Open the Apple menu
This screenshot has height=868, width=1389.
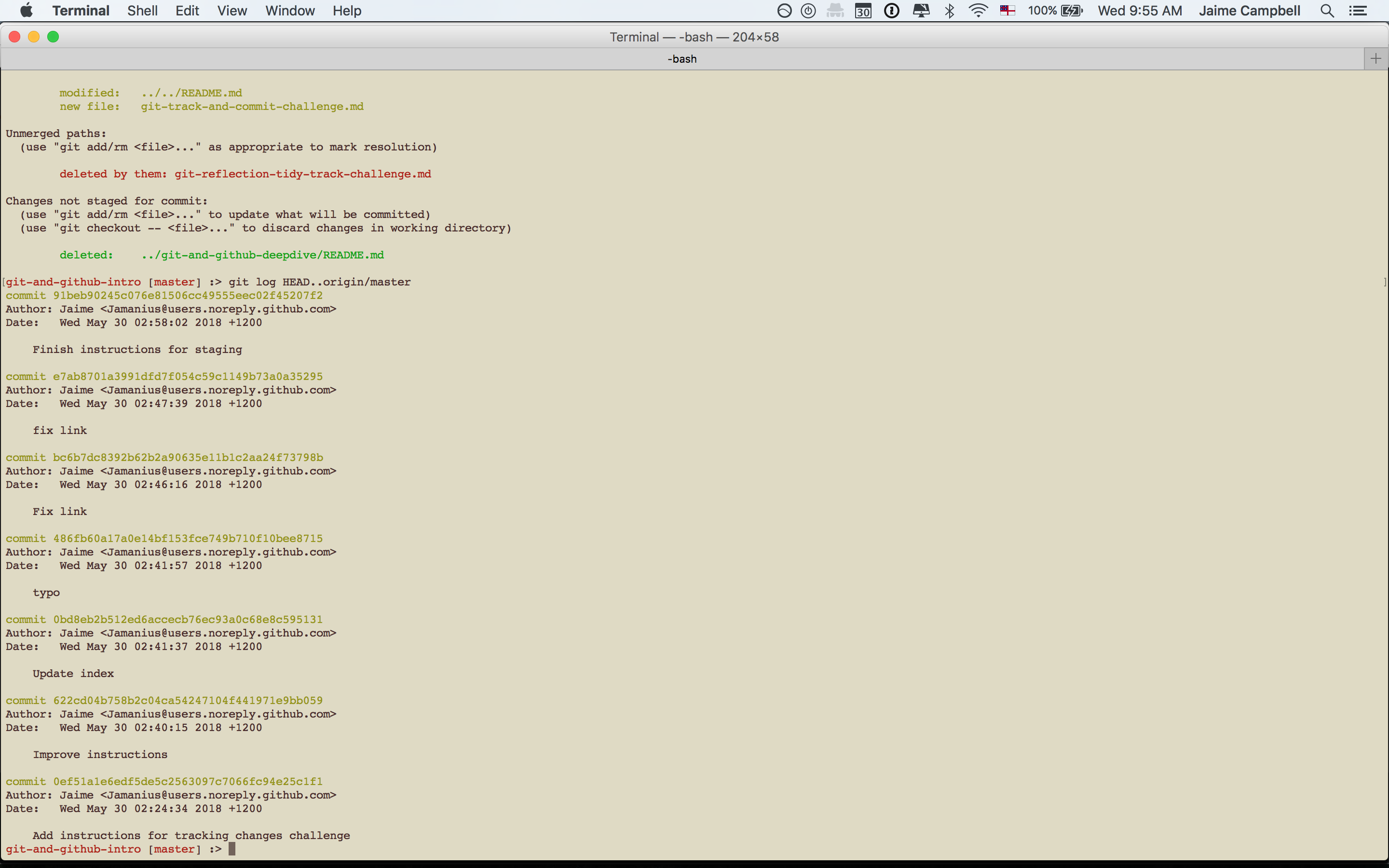tap(26, 10)
